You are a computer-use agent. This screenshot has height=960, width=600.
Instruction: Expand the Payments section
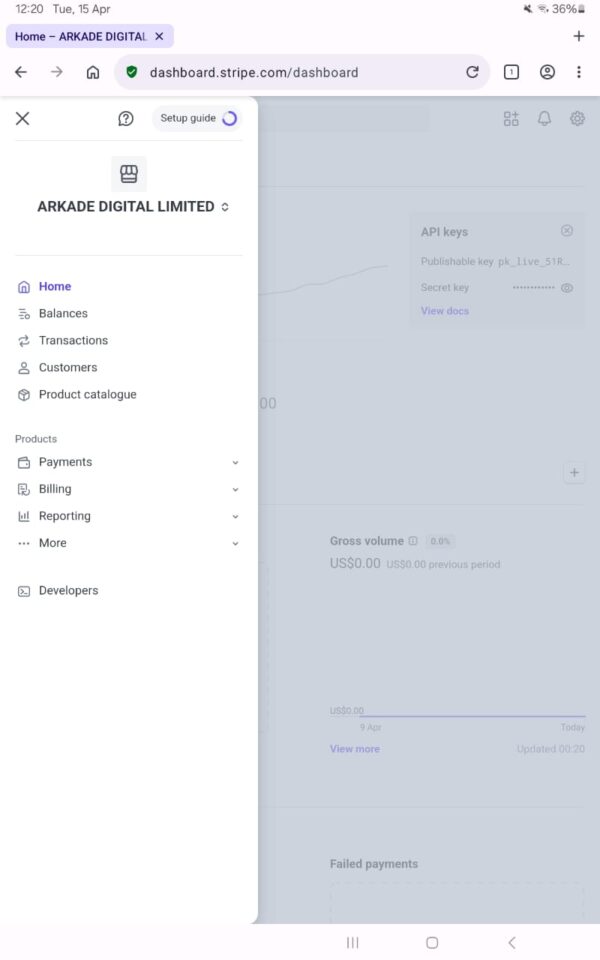(x=128, y=462)
